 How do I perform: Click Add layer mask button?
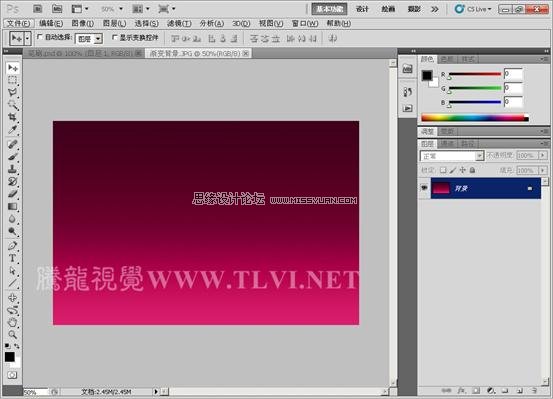pos(476,391)
